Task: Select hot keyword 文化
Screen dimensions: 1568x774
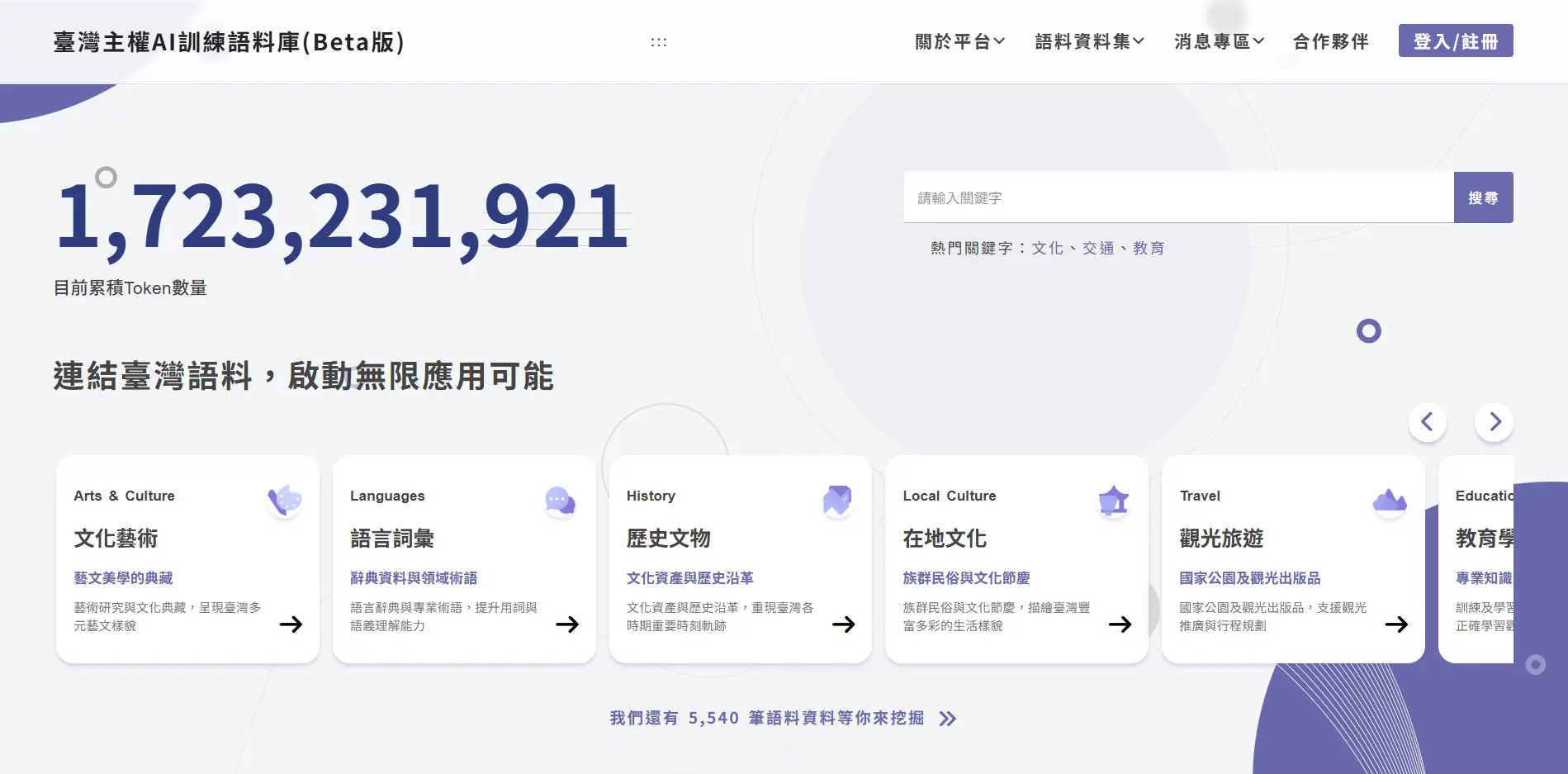Action: [x=1048, y=248]
